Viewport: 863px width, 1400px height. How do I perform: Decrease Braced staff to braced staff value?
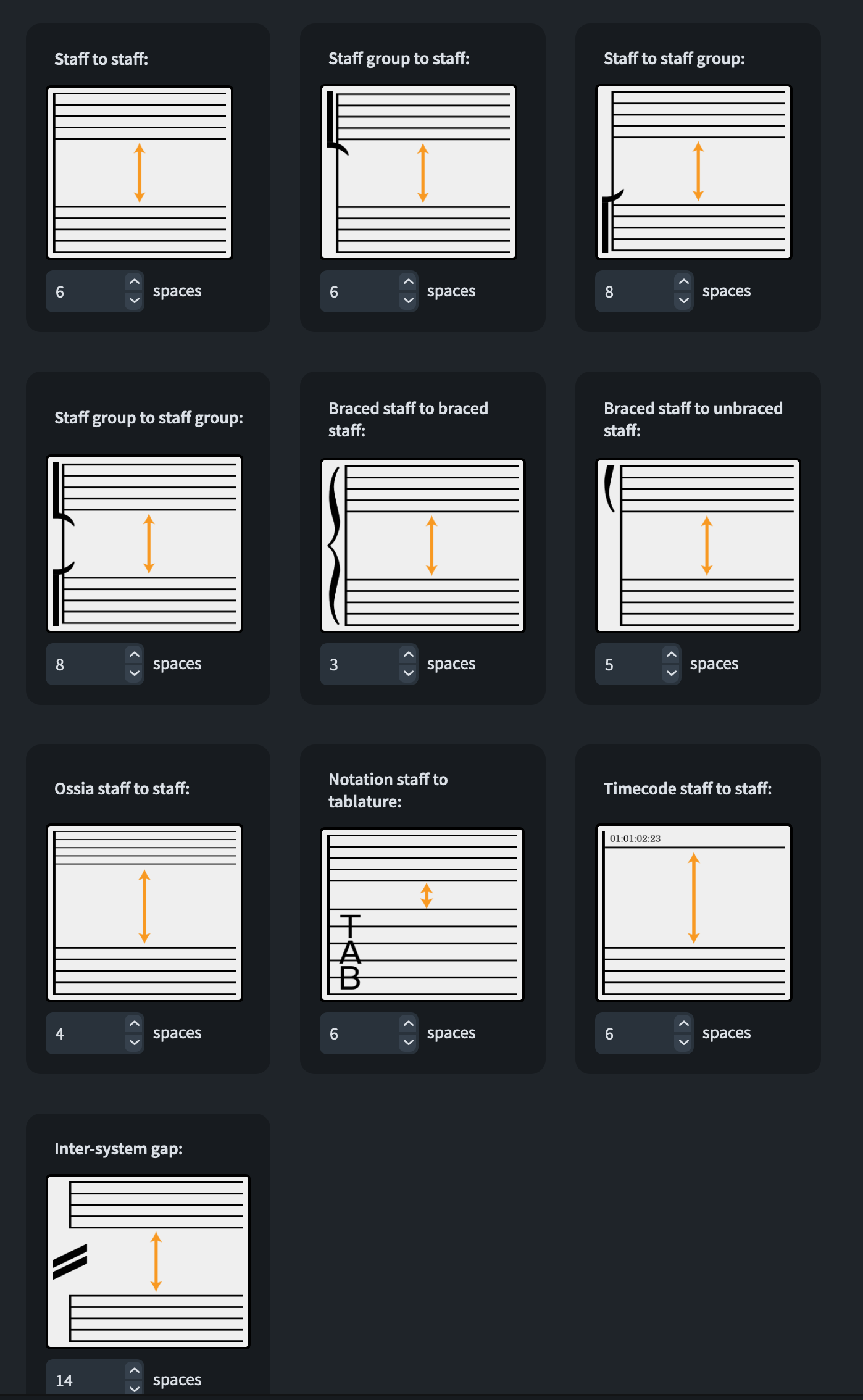(x=408, y=673)
